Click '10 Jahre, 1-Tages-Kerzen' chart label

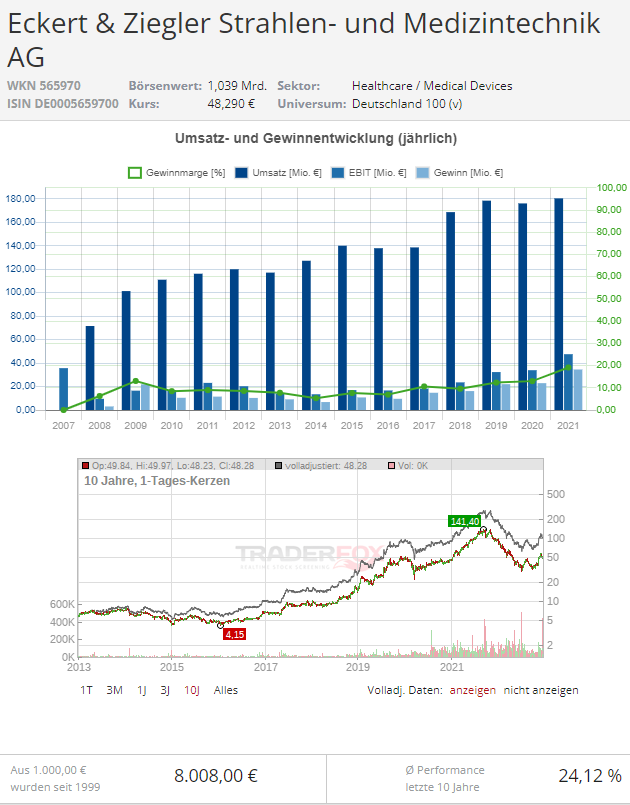(157, 481)
